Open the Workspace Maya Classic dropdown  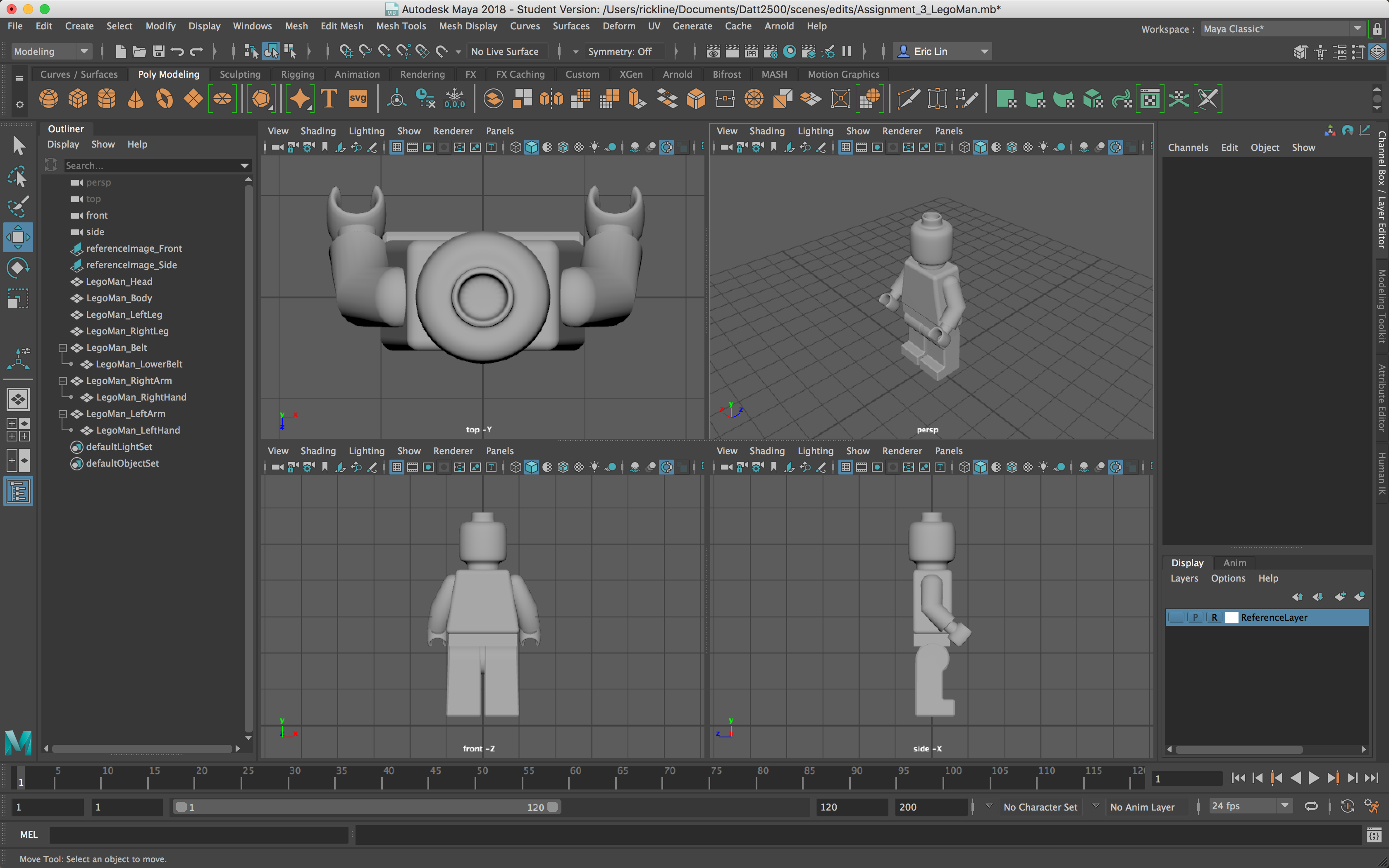(1282, 29)
